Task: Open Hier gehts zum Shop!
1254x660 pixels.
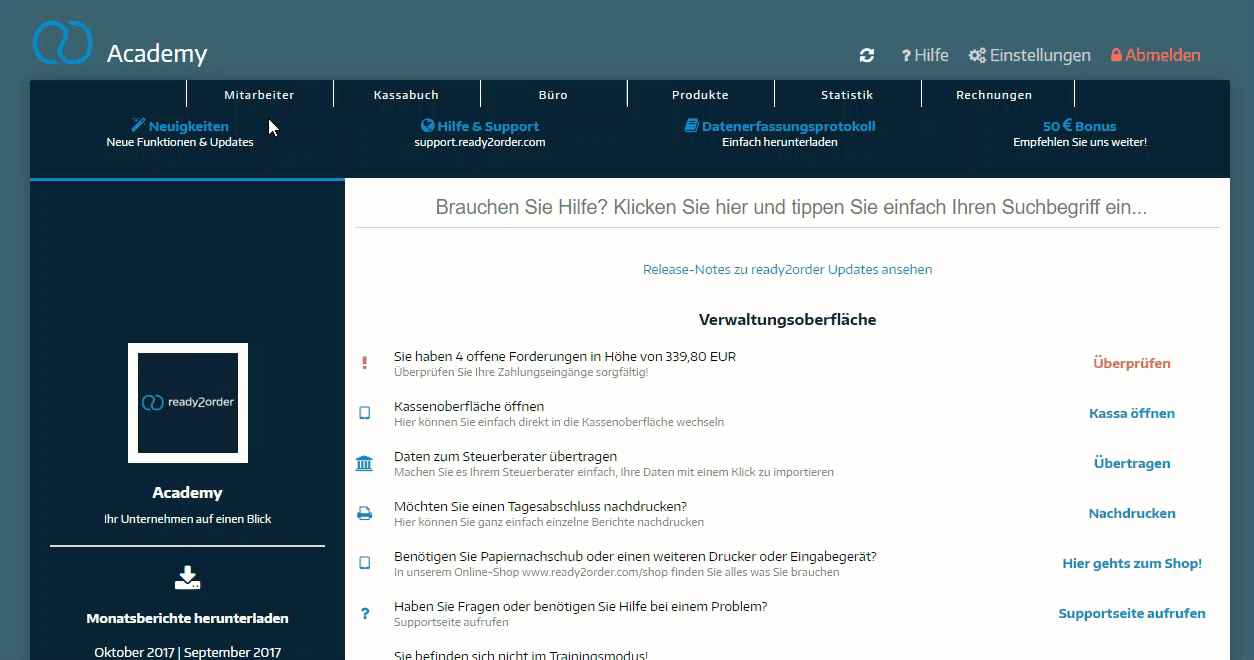Action: [1132, 563]
